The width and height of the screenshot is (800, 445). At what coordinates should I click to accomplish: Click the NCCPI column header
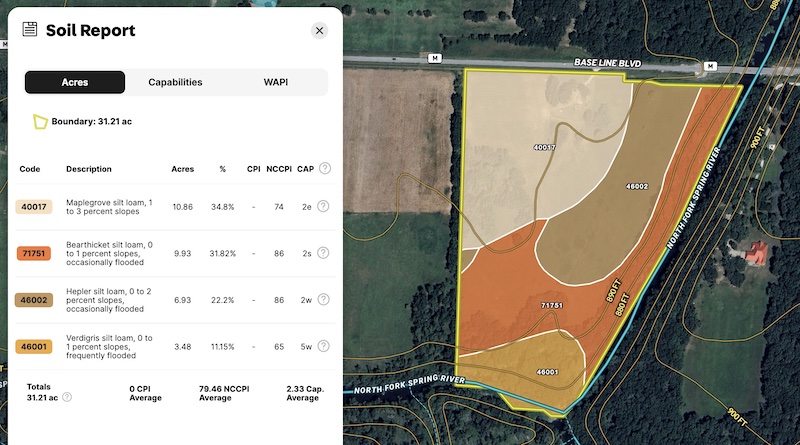(279, 169)
